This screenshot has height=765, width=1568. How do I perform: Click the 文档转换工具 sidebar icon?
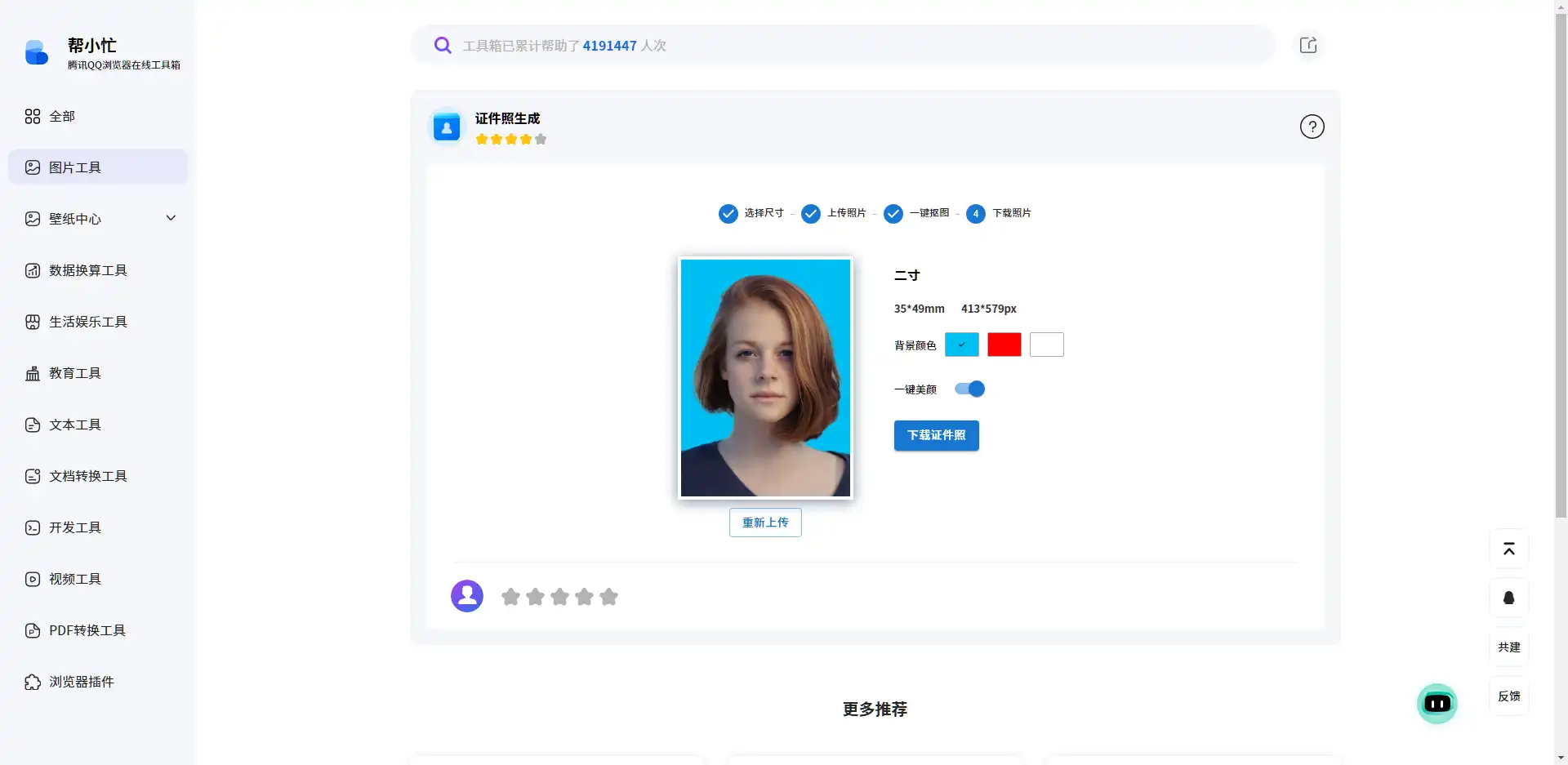pyautogui.click(x=33, y=476)
